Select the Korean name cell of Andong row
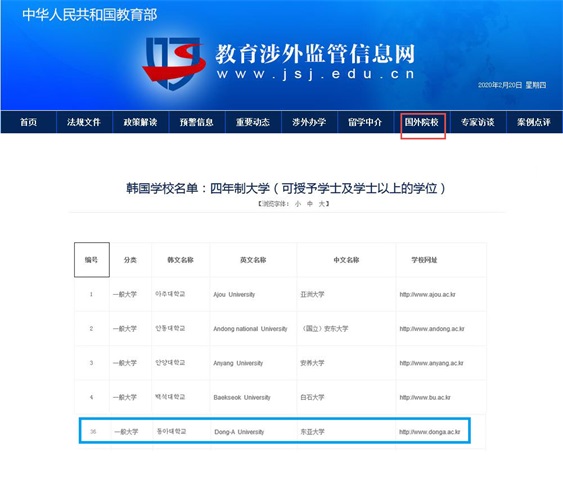 point(181,329)
